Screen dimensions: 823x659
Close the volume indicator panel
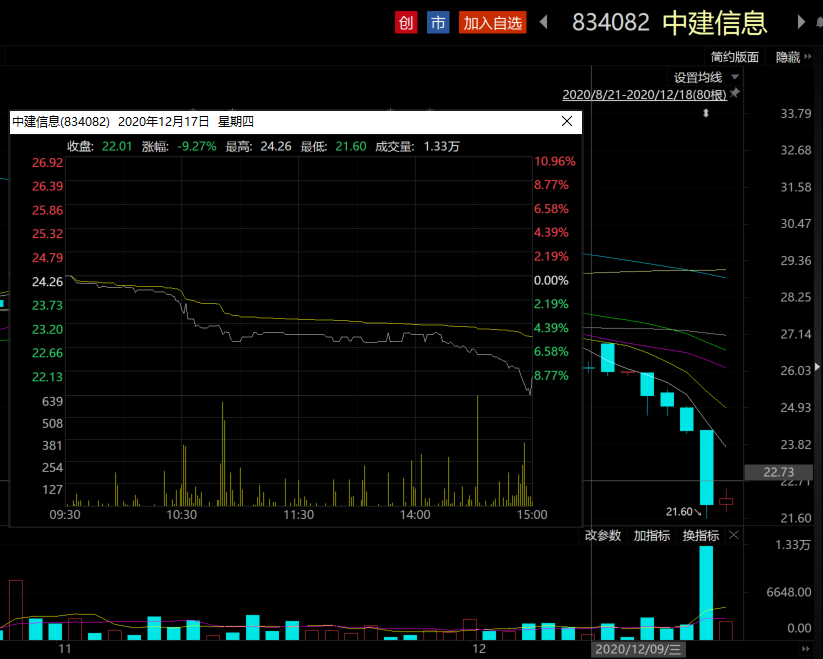pyautogui.click(x=734, y=536)
